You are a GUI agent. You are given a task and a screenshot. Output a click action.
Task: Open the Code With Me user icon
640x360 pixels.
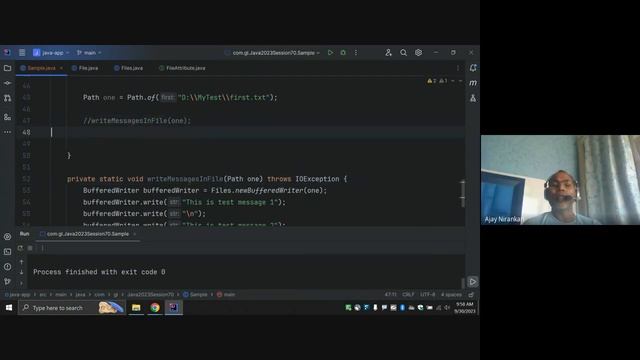[388, 53]
